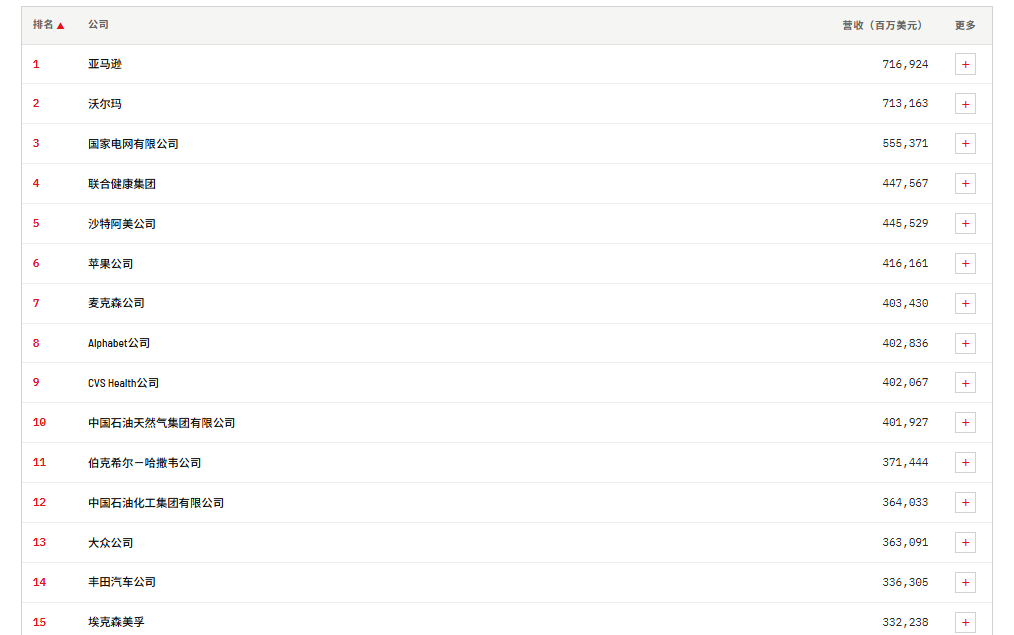1014x635 pixels.
Task: Sort by 营收（百万美元） column header
Action: [882, 25]
